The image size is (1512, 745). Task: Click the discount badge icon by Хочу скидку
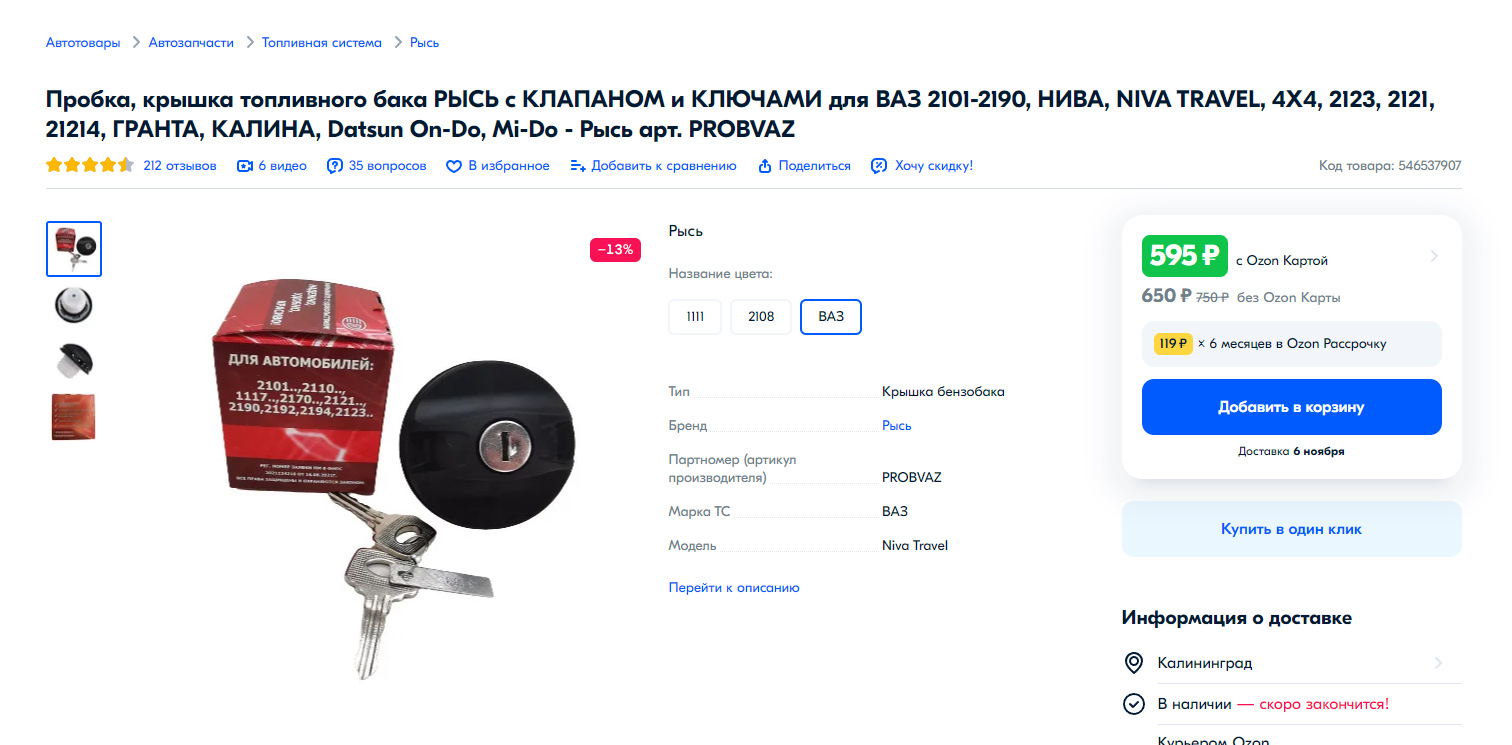[x=879, y=166]
